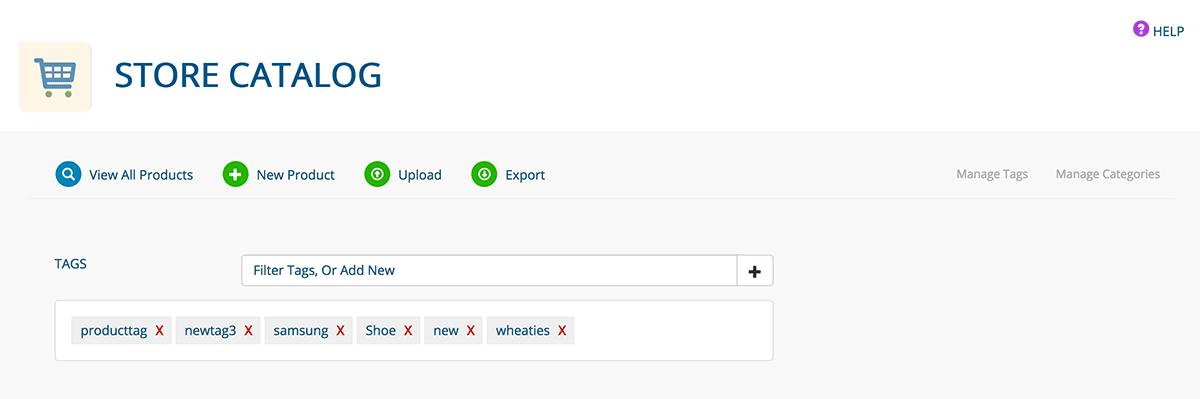Click the green Upload arrow icon

pyautogui.click(x=377, y=174)
